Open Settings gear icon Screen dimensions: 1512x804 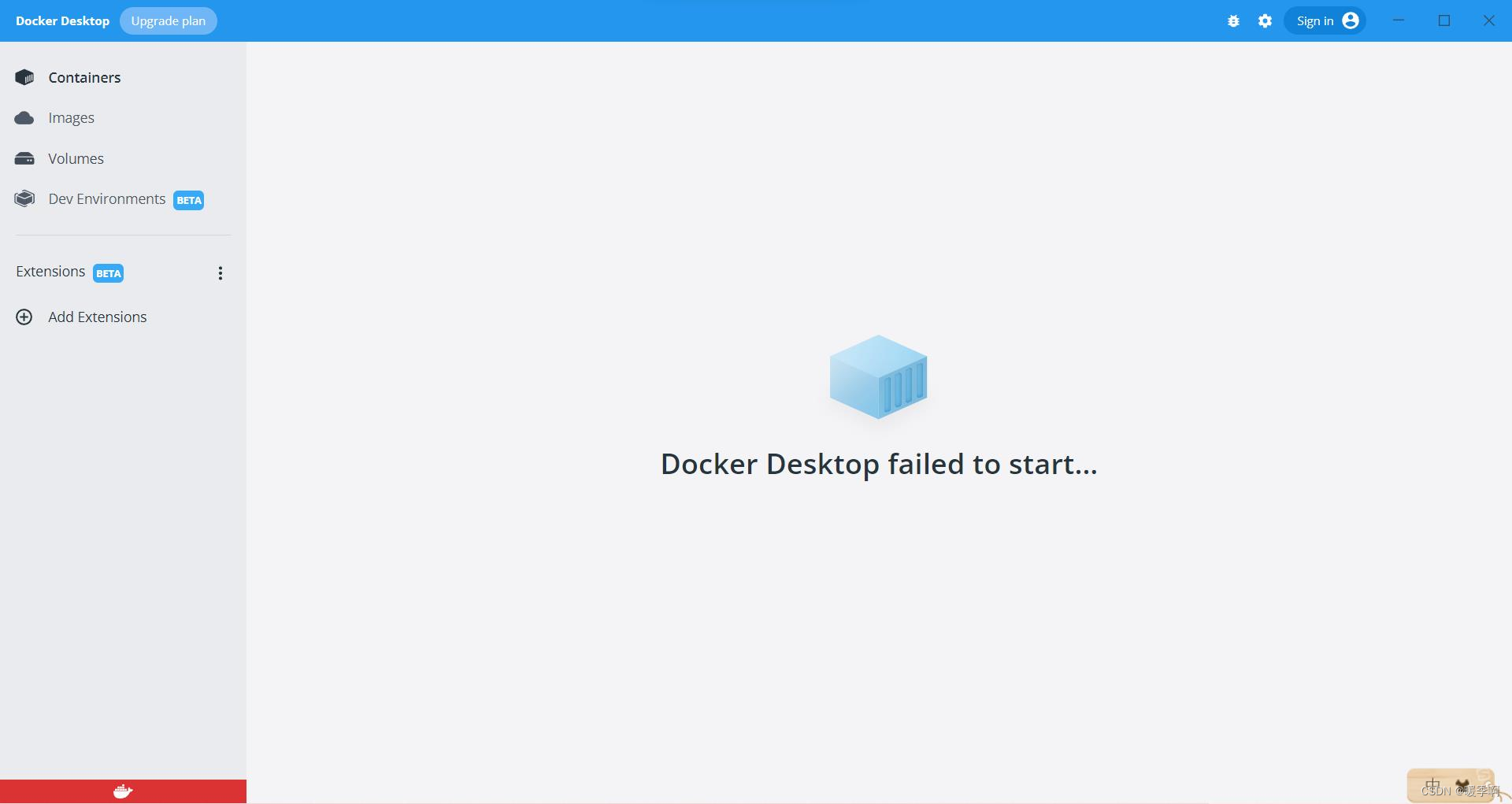[x=1266, y=21]
